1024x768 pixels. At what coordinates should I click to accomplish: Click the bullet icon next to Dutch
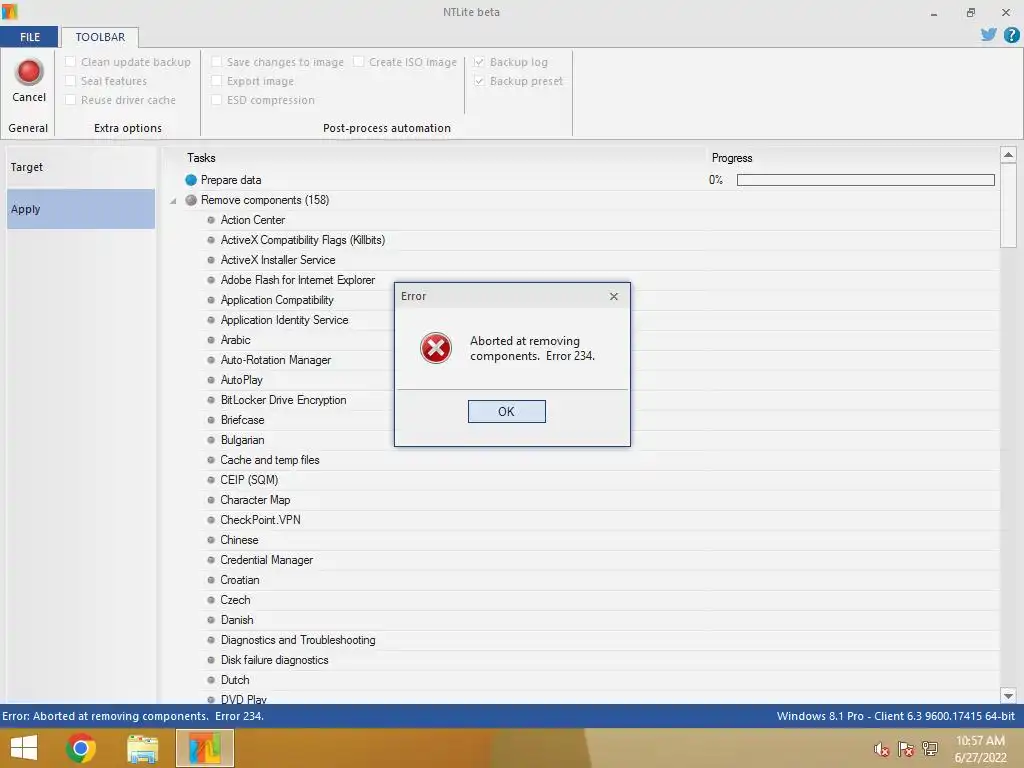(211, 680)
